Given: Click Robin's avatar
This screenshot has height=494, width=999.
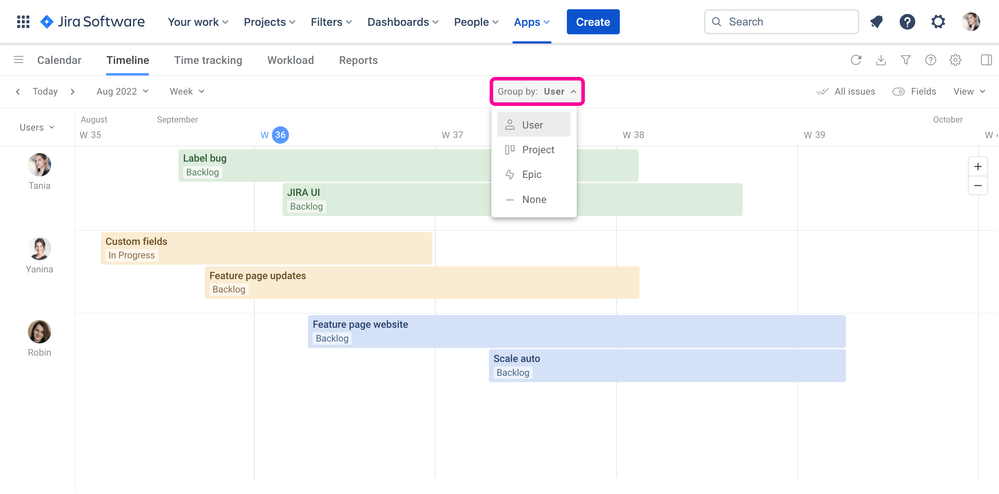Looking at the screenshot, I should pos(40,331).
